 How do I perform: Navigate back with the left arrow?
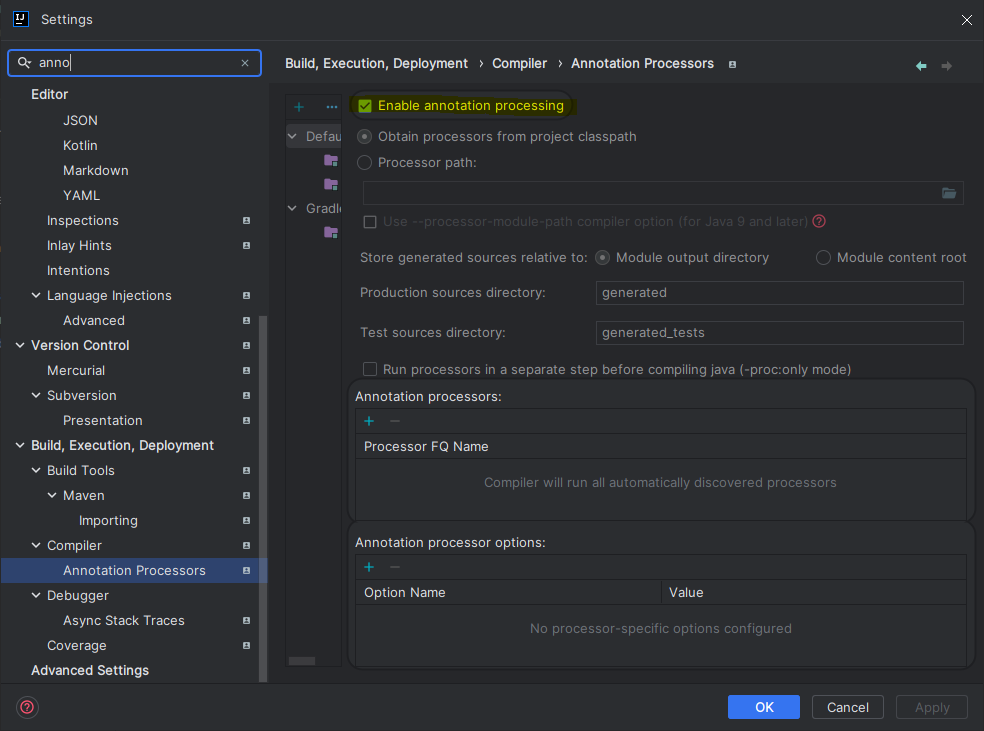click(x=921, y=65)
